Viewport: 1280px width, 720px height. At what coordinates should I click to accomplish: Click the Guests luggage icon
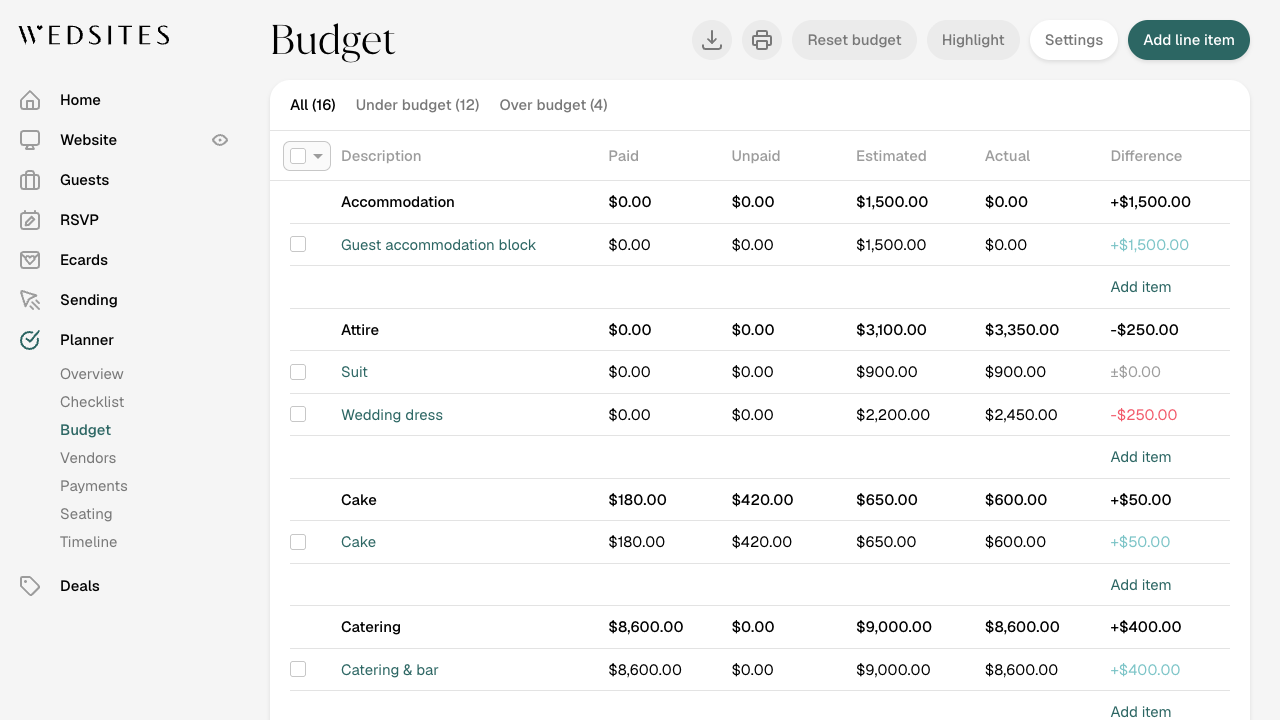click(30, 180)
